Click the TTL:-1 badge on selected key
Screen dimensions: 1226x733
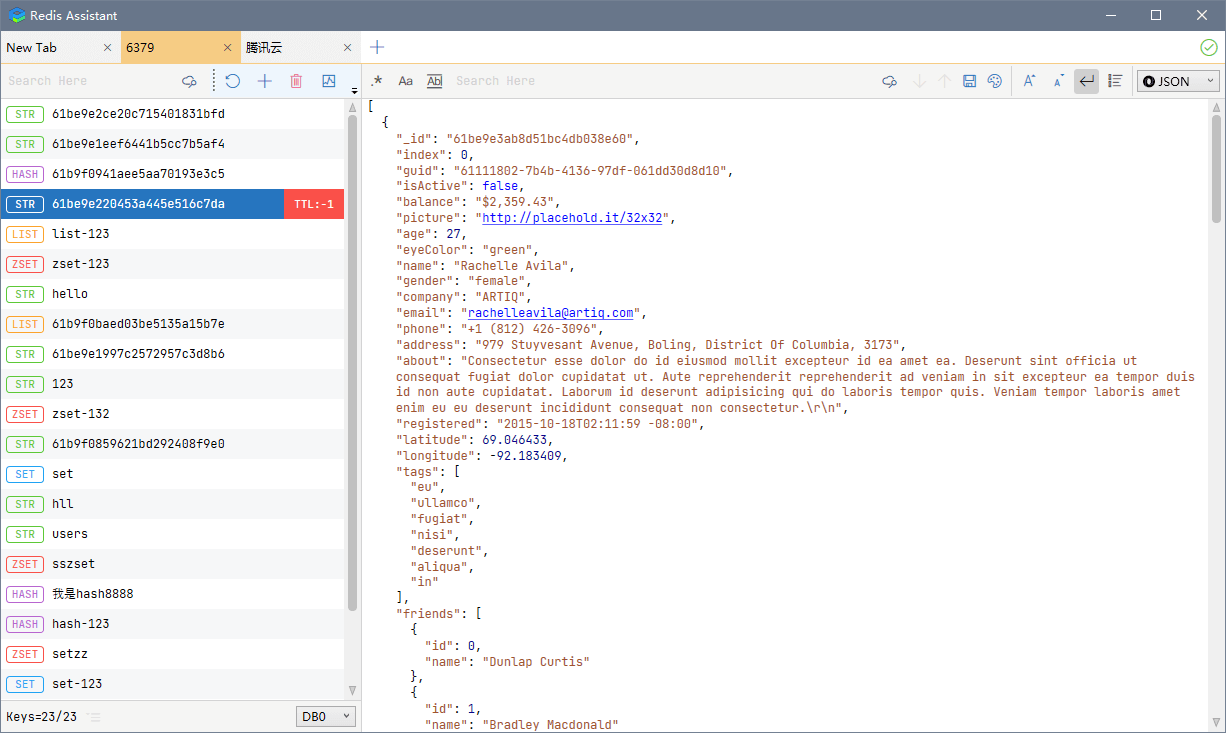[x=314, y=204]
